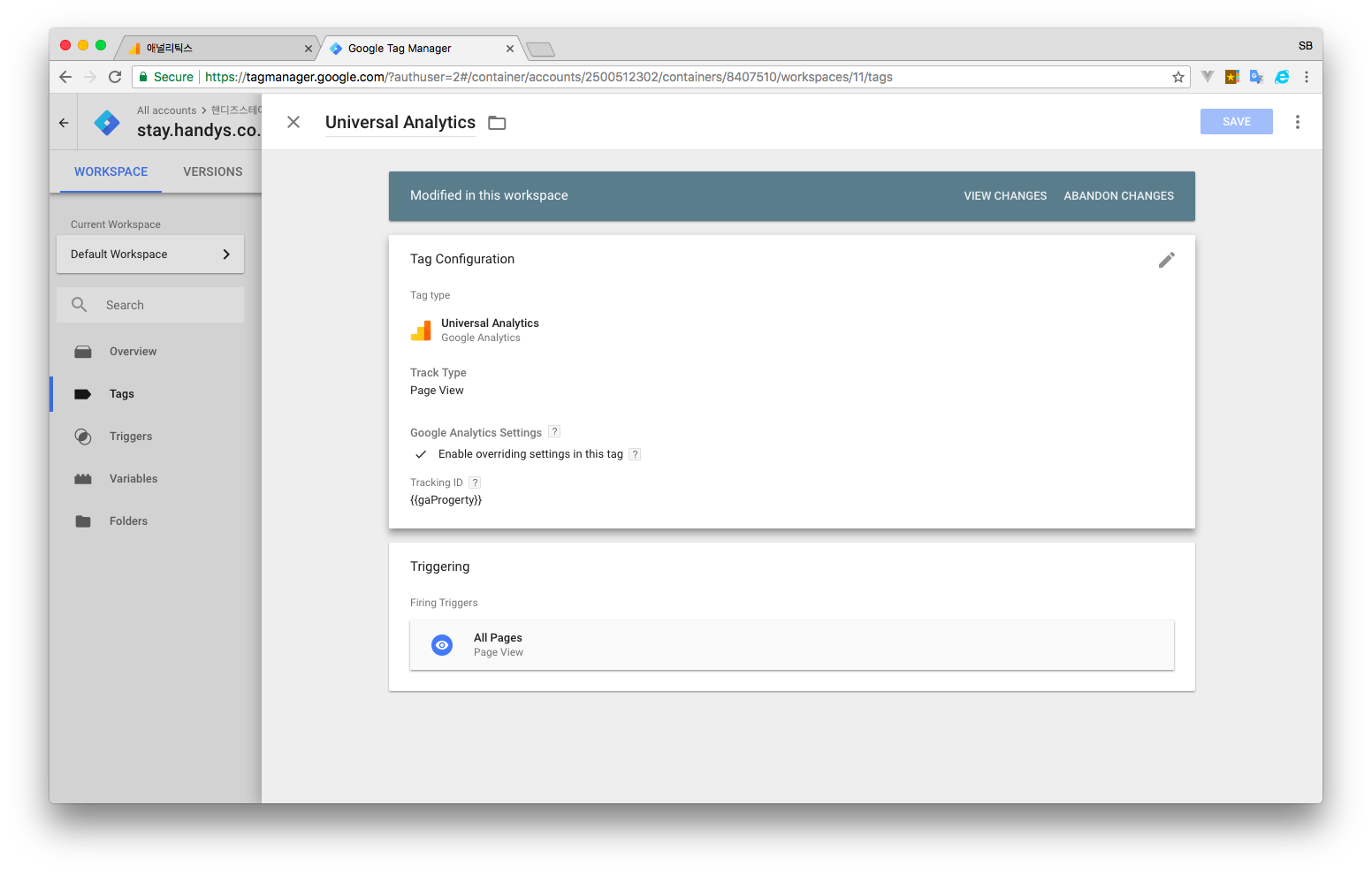This screenshot has height=874, width=1372.
Task: Open Folders in the sidebar
Action: [128, 521]
